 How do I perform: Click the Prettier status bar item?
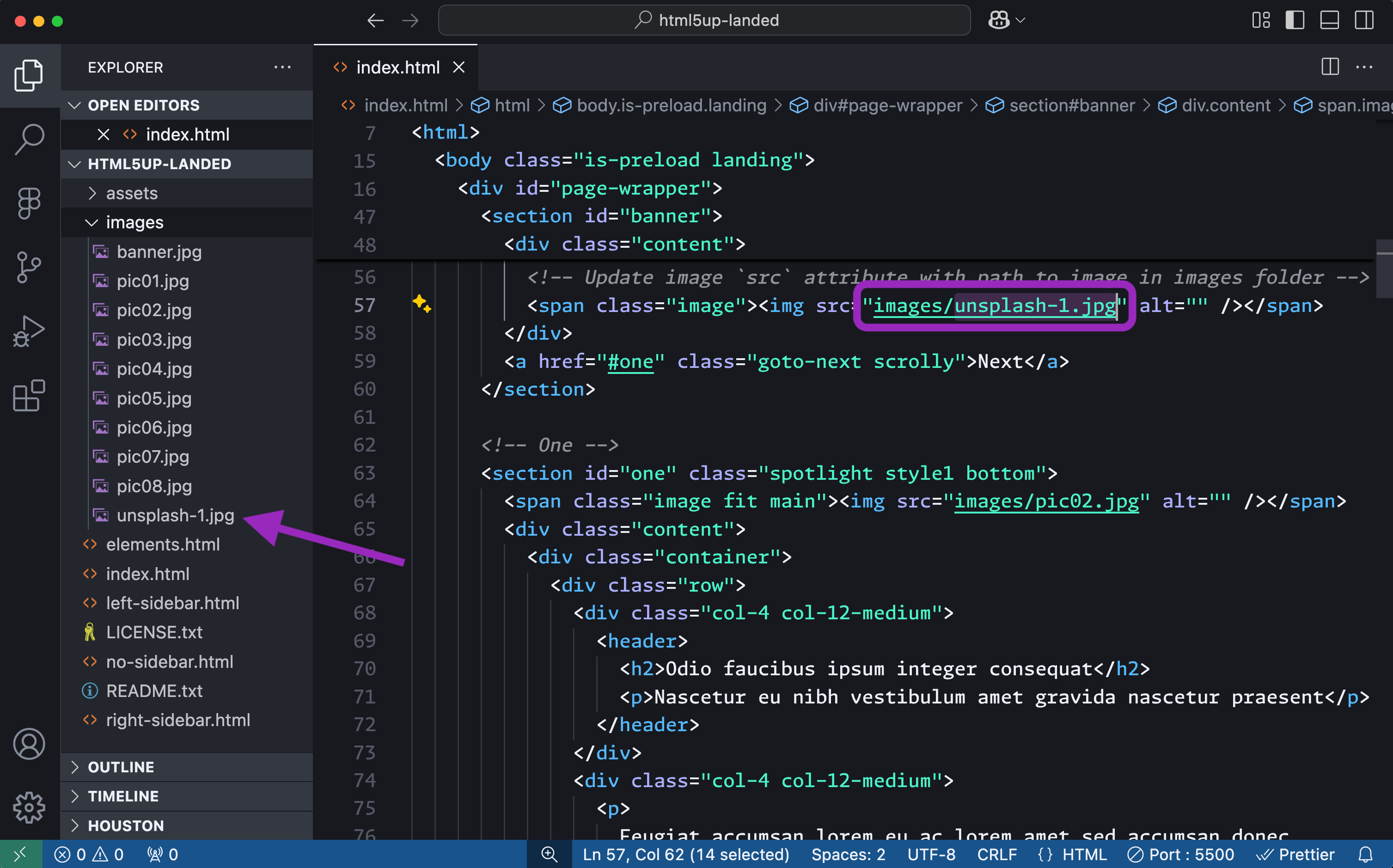[1295, 854]
